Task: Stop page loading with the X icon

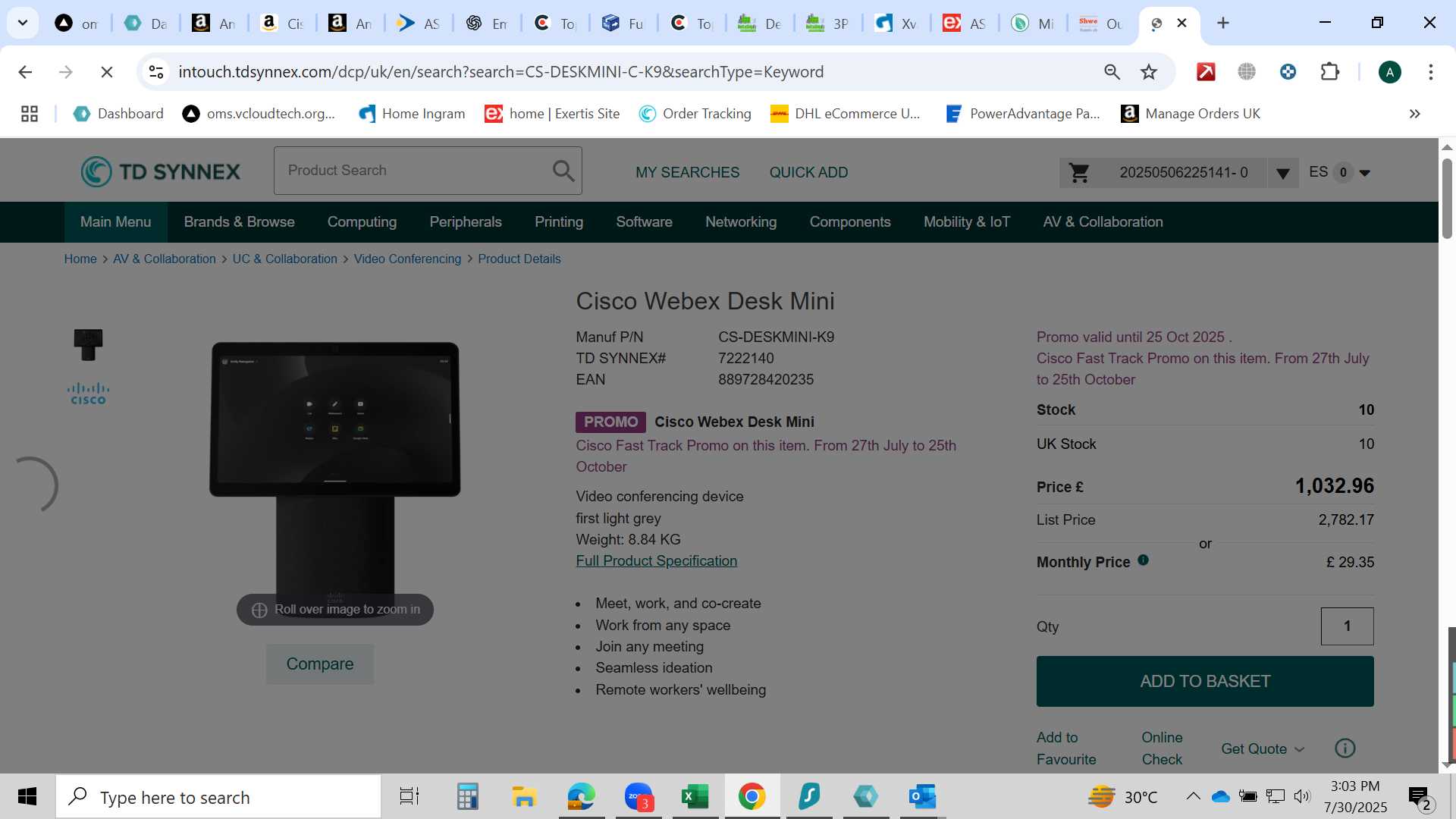Action: pyautogui.click(x=107, y=72)
